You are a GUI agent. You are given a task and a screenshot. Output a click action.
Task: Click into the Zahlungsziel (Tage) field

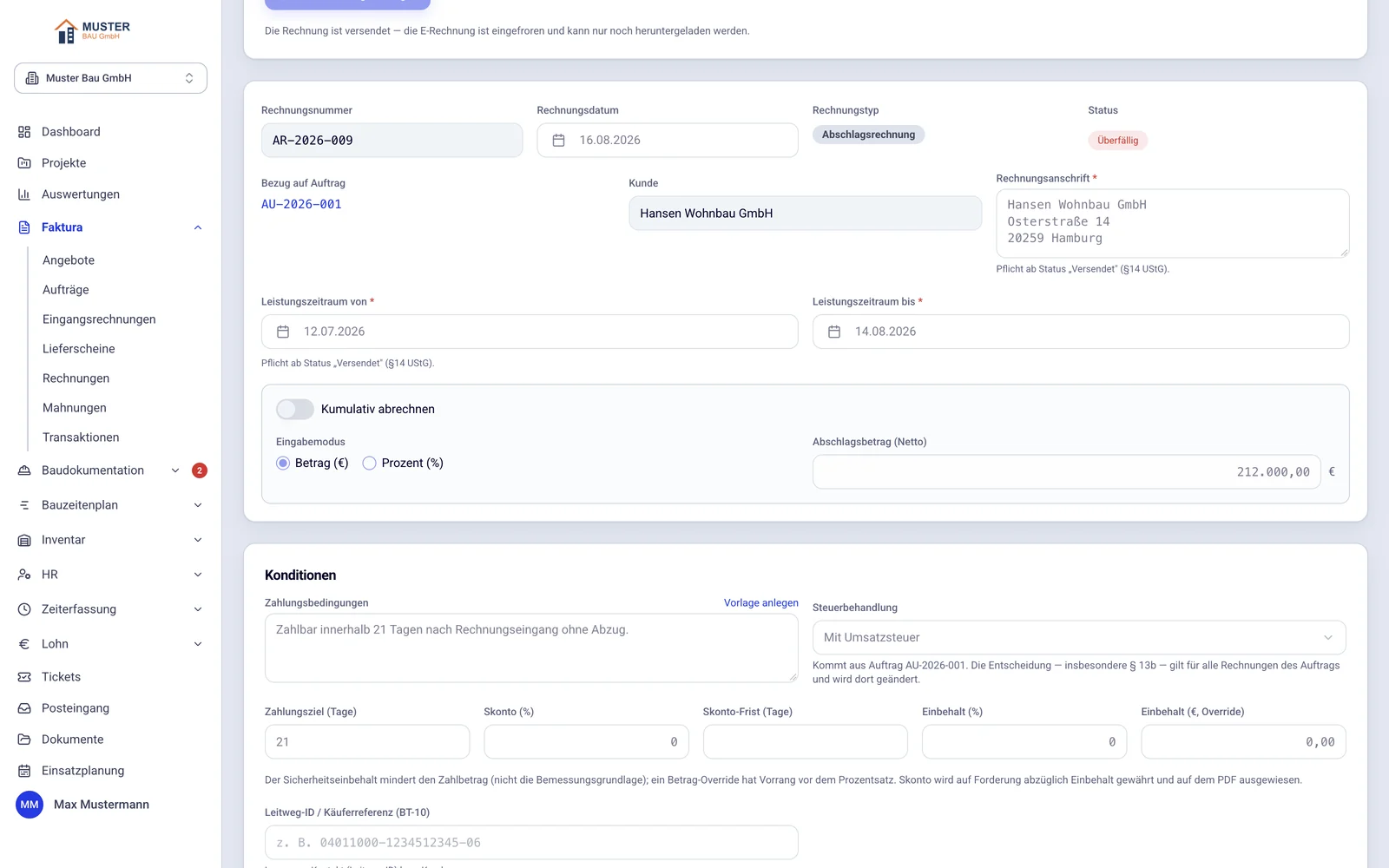click(367, 742)
